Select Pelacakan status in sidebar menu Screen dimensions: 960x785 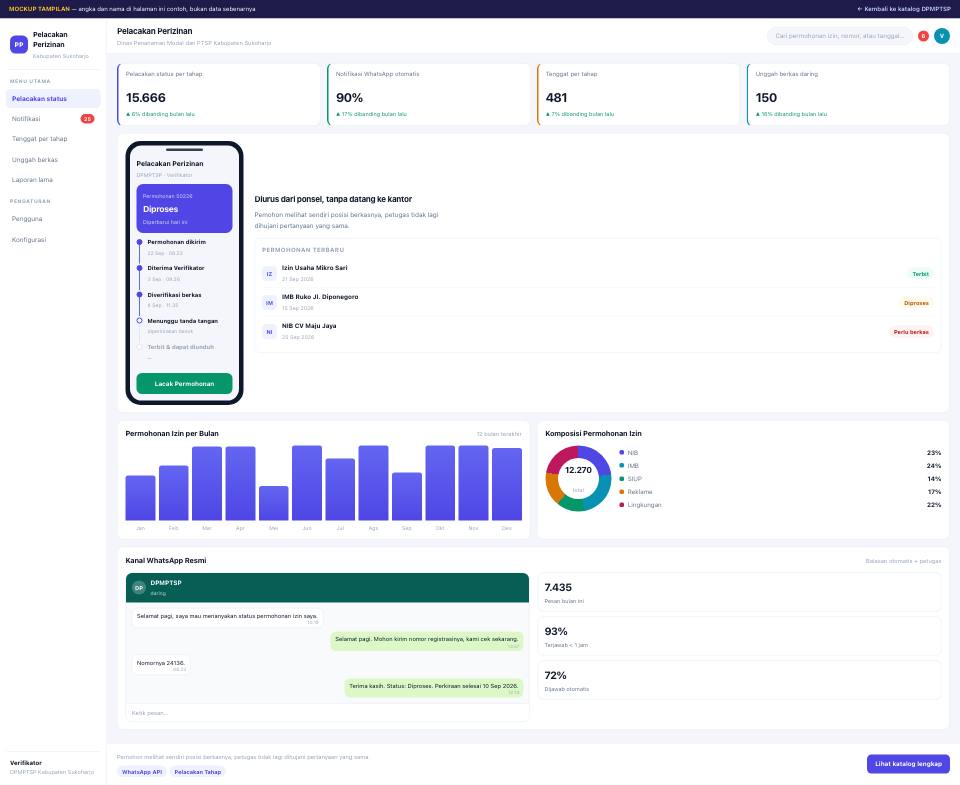(53, 99)
